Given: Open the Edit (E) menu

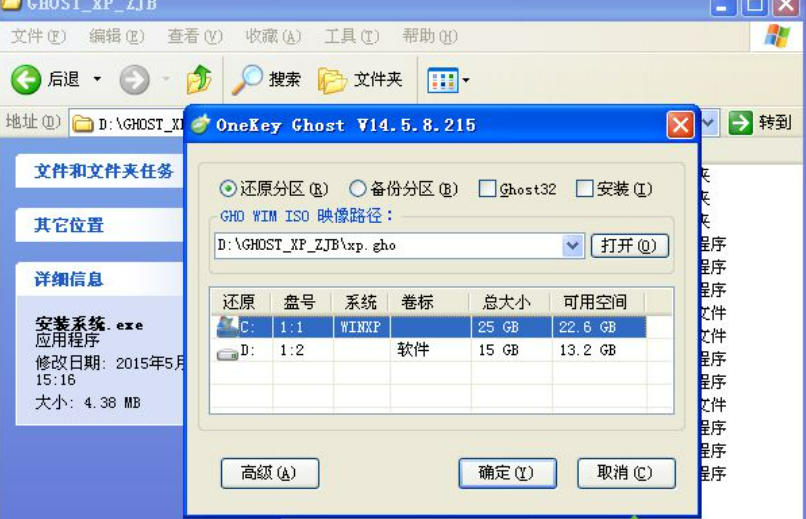Looking at the screenshot, I should [x=117, y=36].
